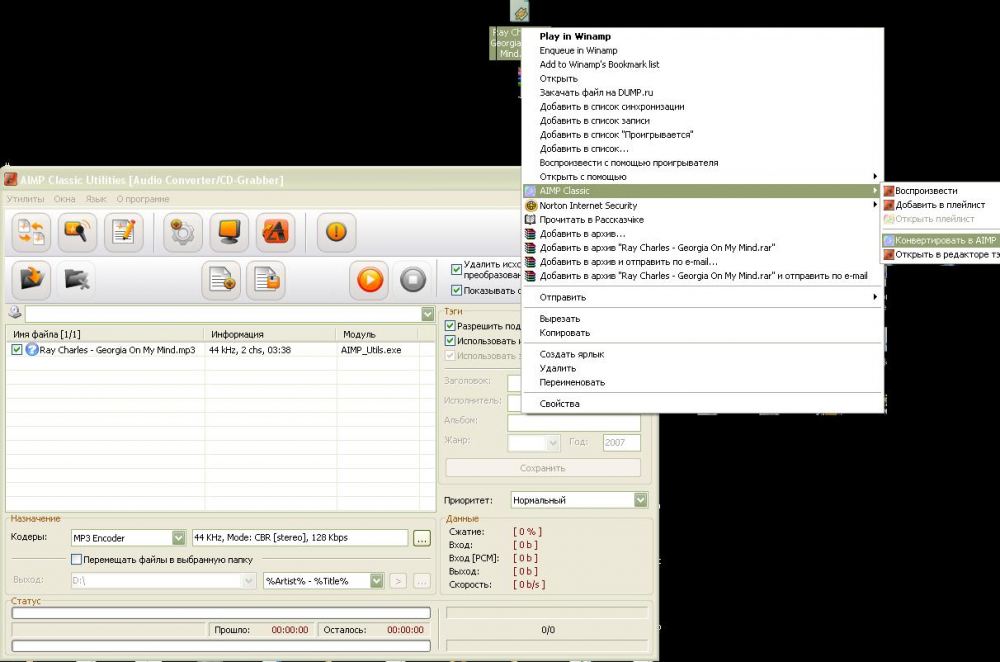Choose Play in Winamp from context menu
The width and height of the screenshot is (1000, 662).
(702, 36)
